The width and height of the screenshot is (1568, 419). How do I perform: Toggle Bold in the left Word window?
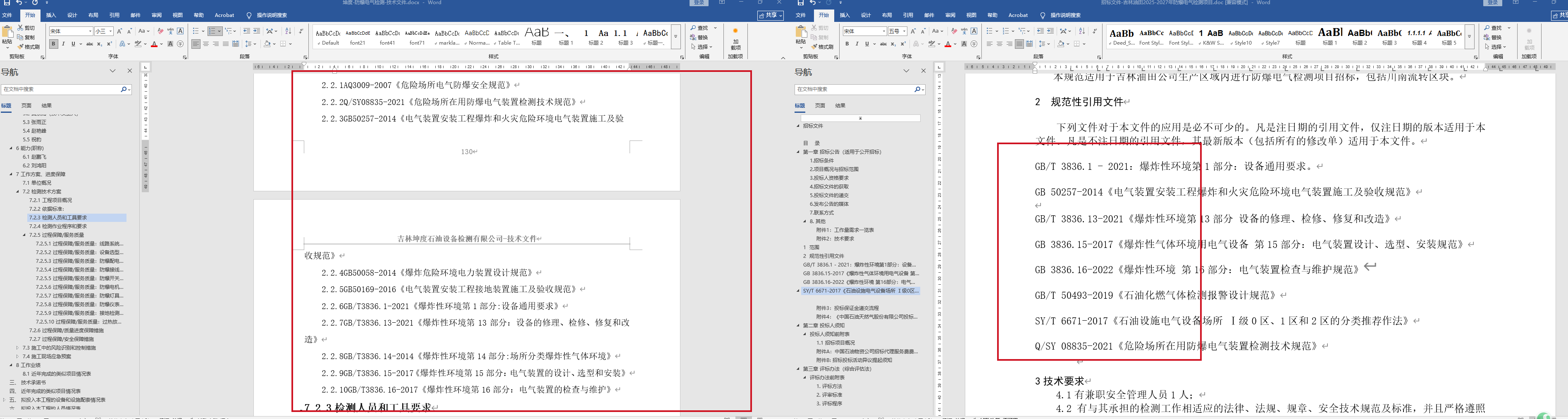[54, 44]
